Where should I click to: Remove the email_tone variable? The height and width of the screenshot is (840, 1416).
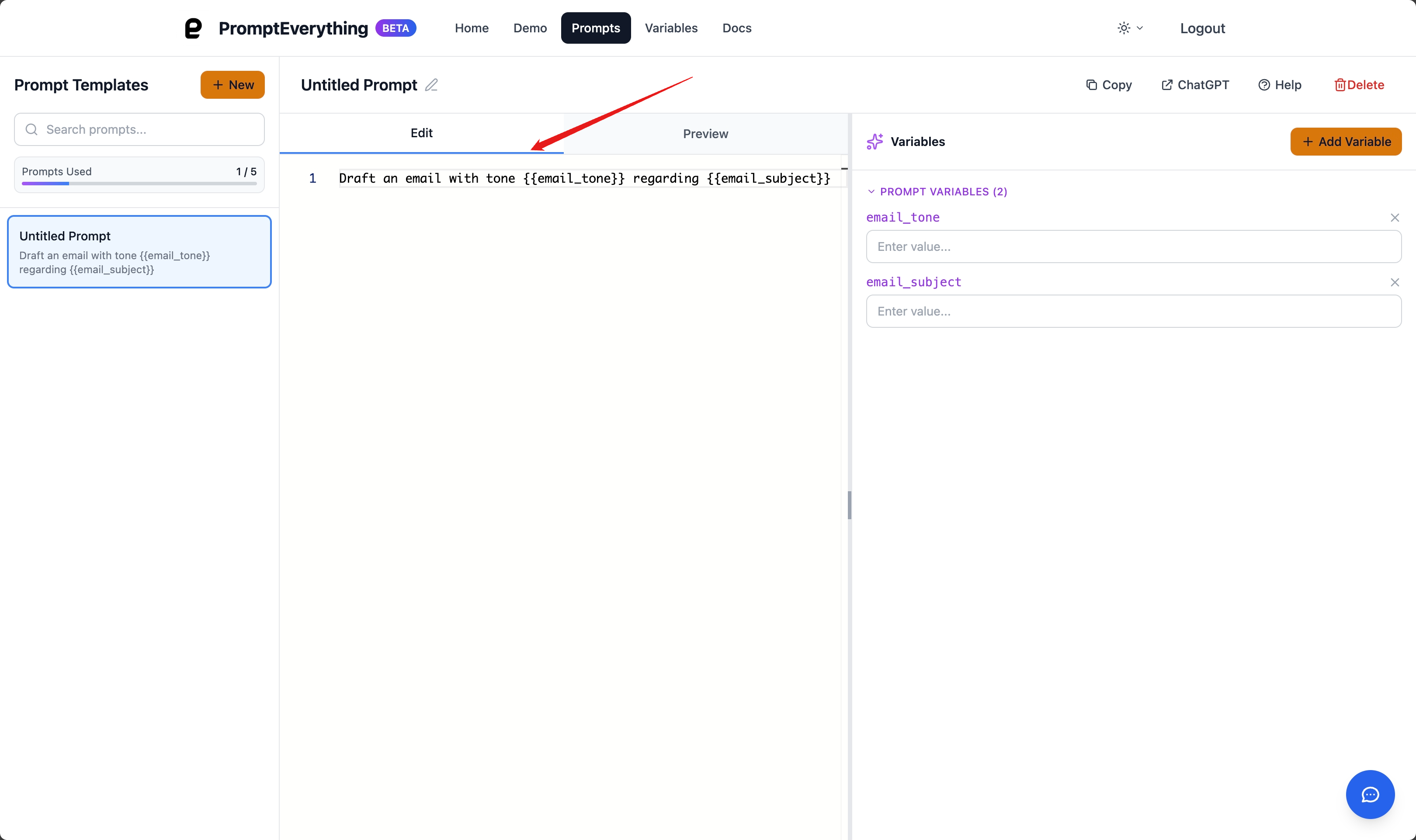point(1395,217)
